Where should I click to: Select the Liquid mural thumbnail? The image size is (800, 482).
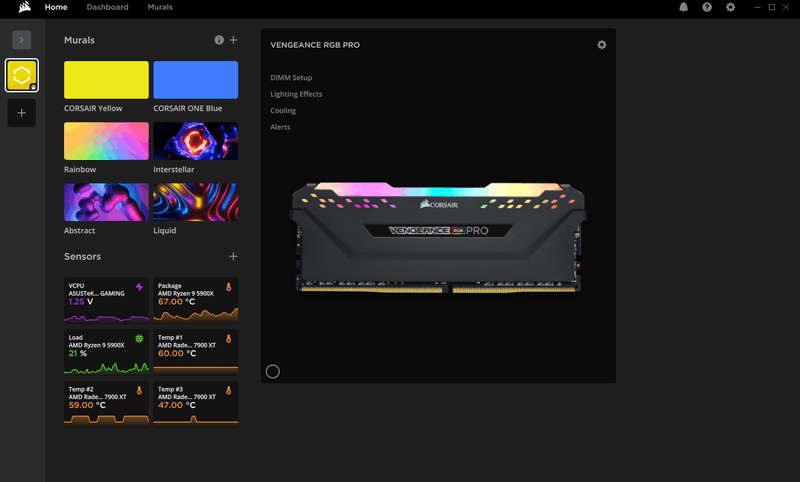coord(195,202)
